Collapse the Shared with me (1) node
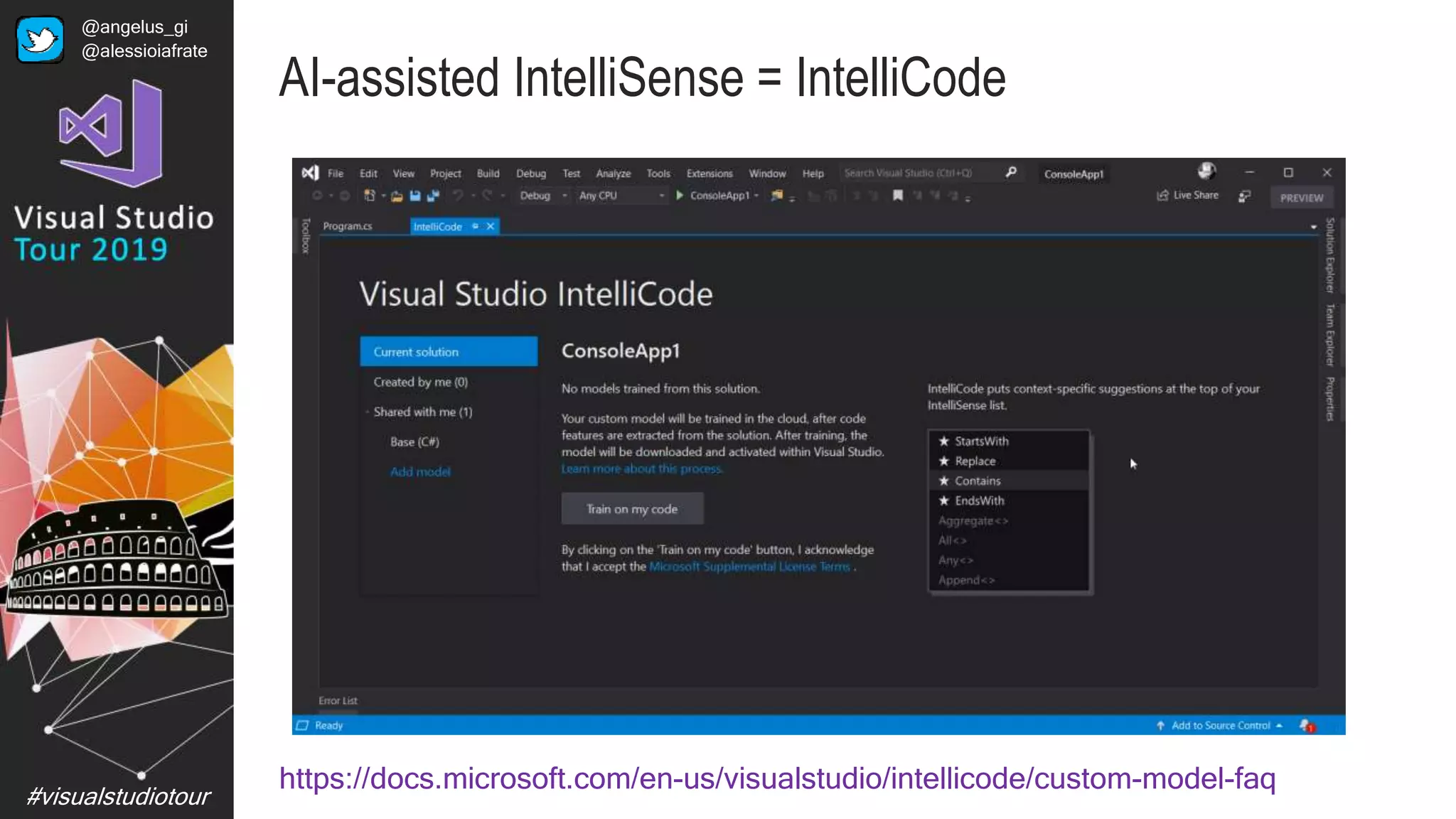This screenshot has width=1456, height=819. pos(368,412)
